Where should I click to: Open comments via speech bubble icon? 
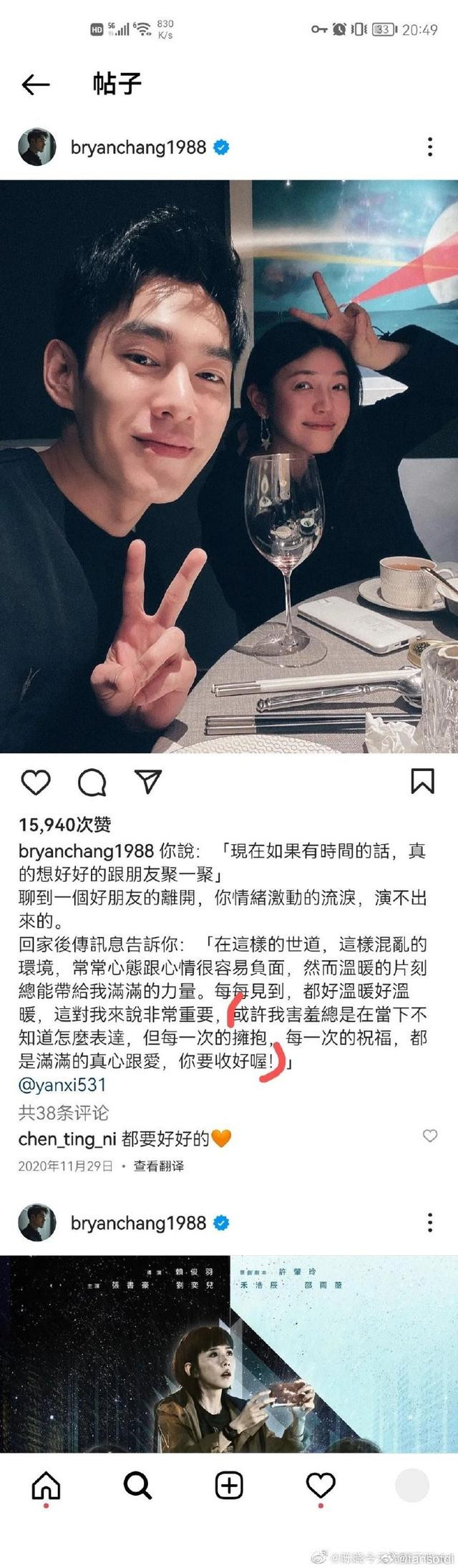(x=92, y=783)
